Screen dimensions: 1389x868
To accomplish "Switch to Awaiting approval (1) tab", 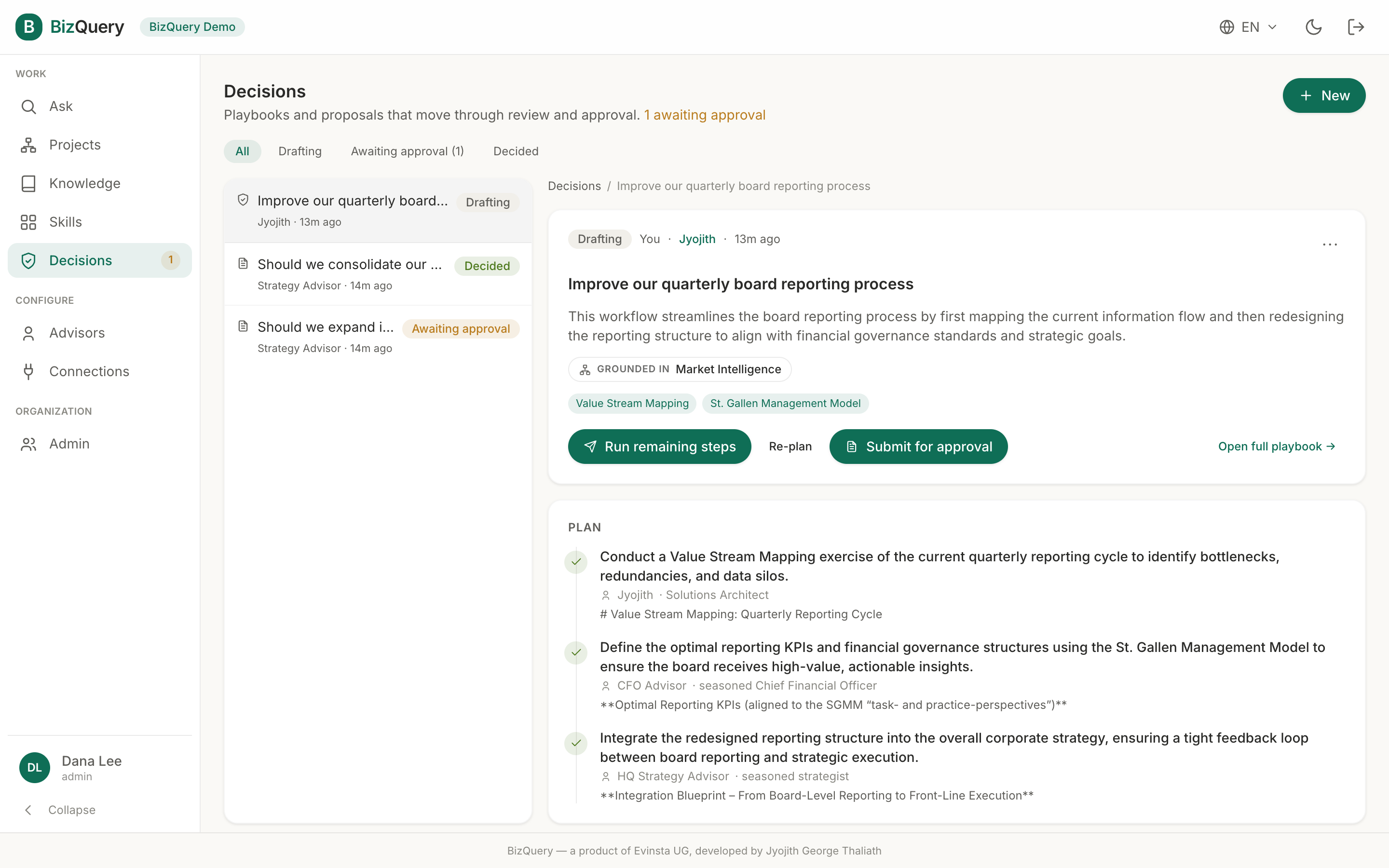I will [x=408, y=151].
